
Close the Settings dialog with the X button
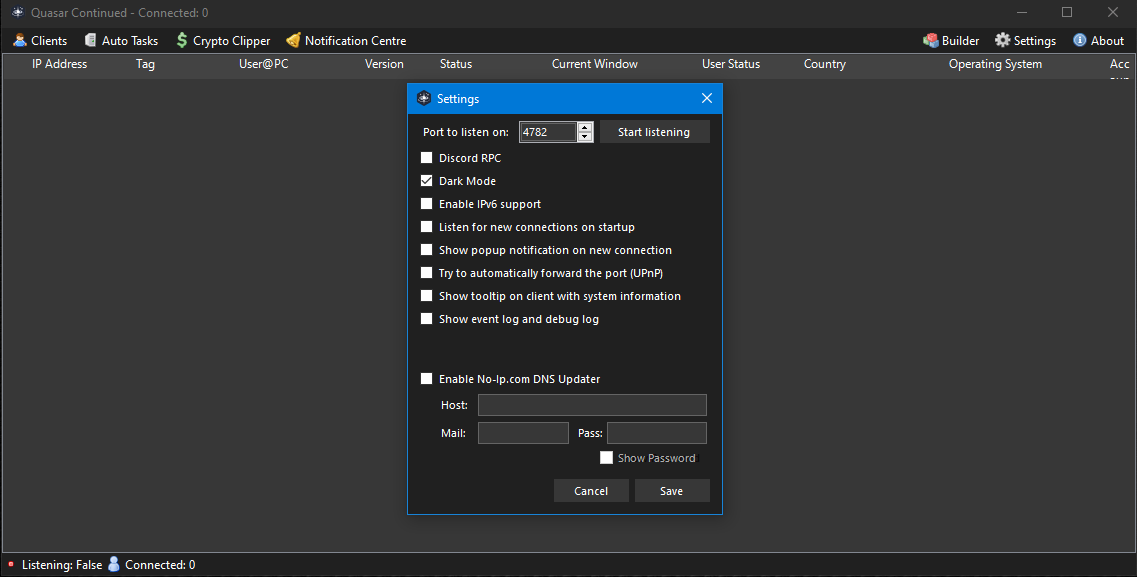[707, 99]
